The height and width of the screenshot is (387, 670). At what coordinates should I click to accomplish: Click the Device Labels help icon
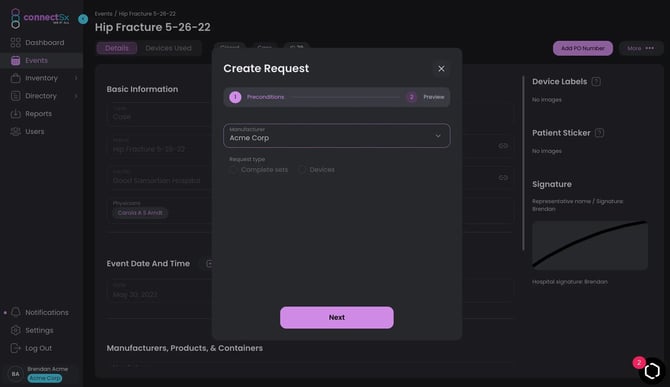point(596,81)
